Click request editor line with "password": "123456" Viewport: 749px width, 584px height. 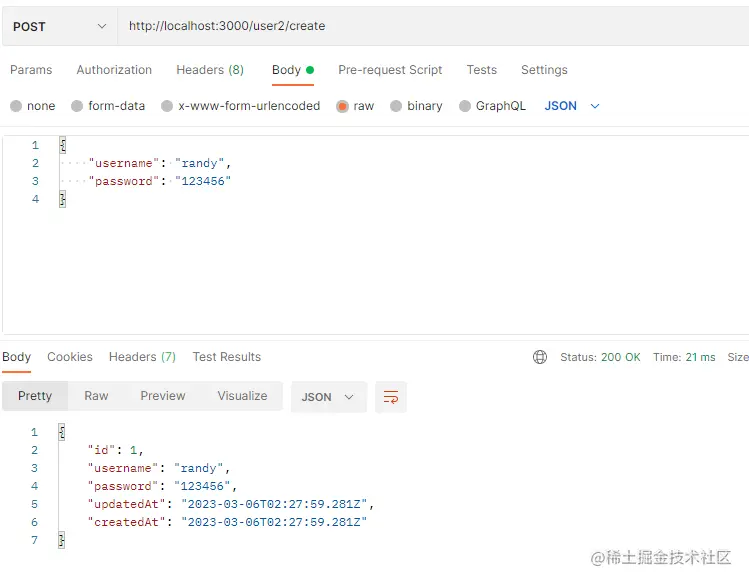[x=160, y=181]
